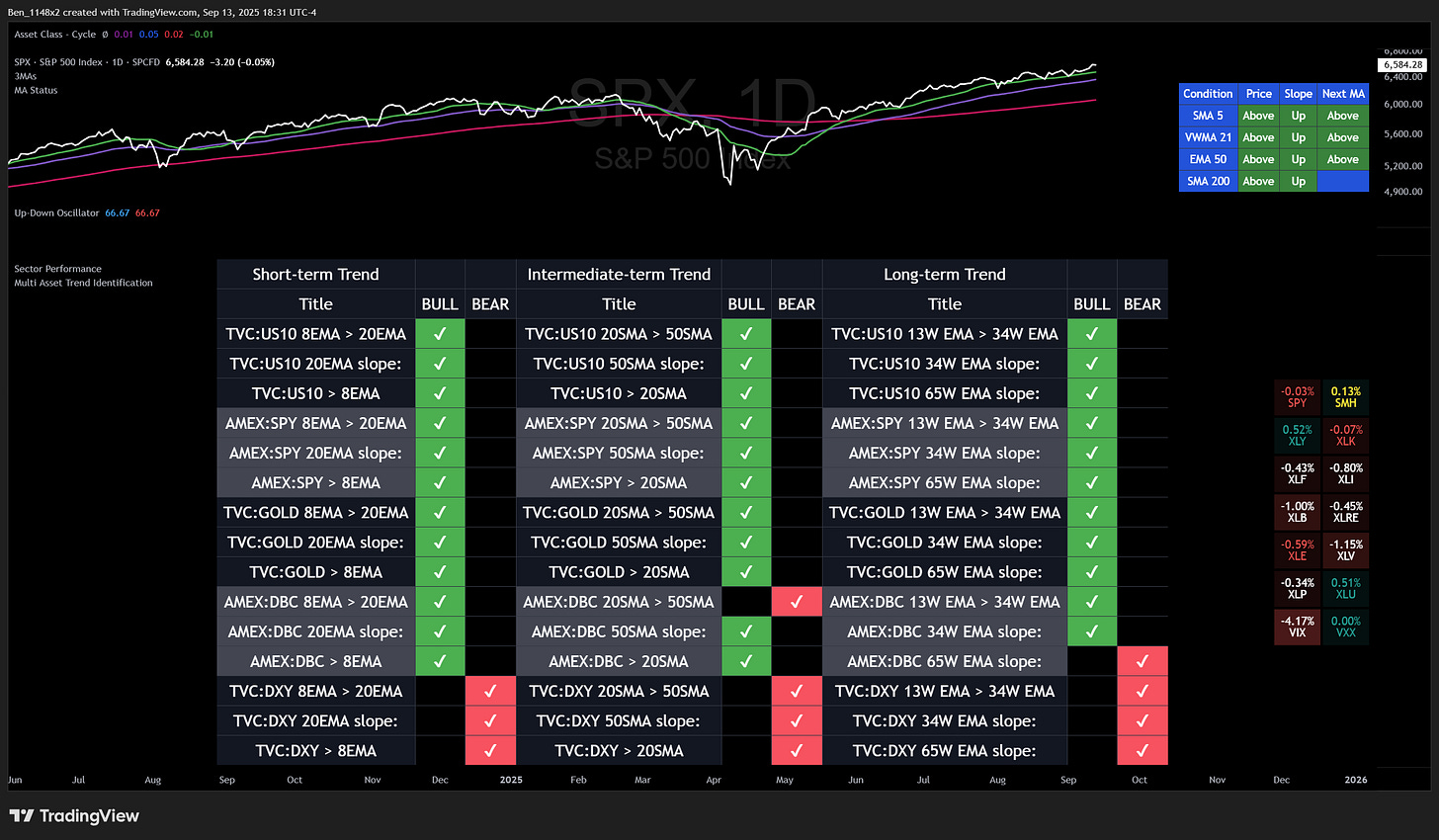This screenshot has width=1439, height=840.
Task: Click the Condition header in MA table
Action: 1208,94
